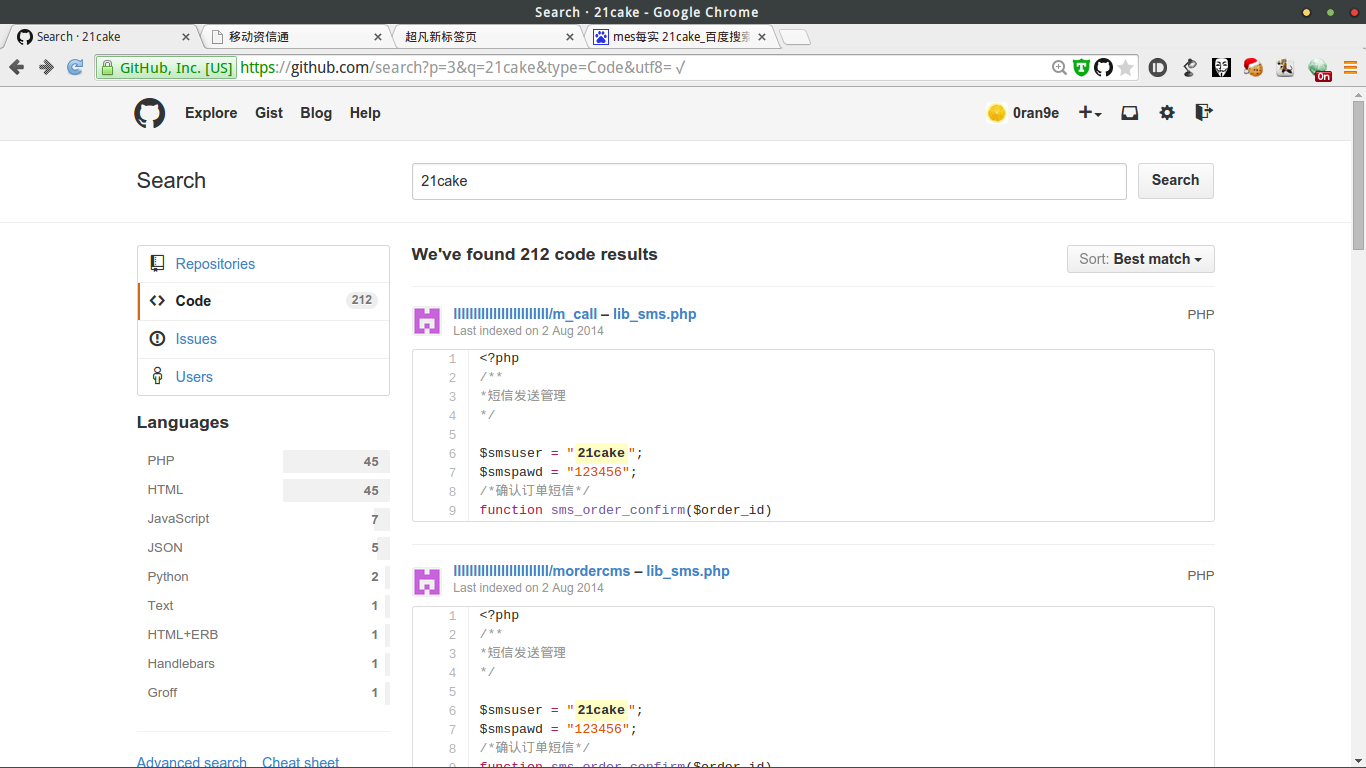Filter results by JSON language
Image resolution: width=1366 pixels, height=768 pixels.
(263, 548)
